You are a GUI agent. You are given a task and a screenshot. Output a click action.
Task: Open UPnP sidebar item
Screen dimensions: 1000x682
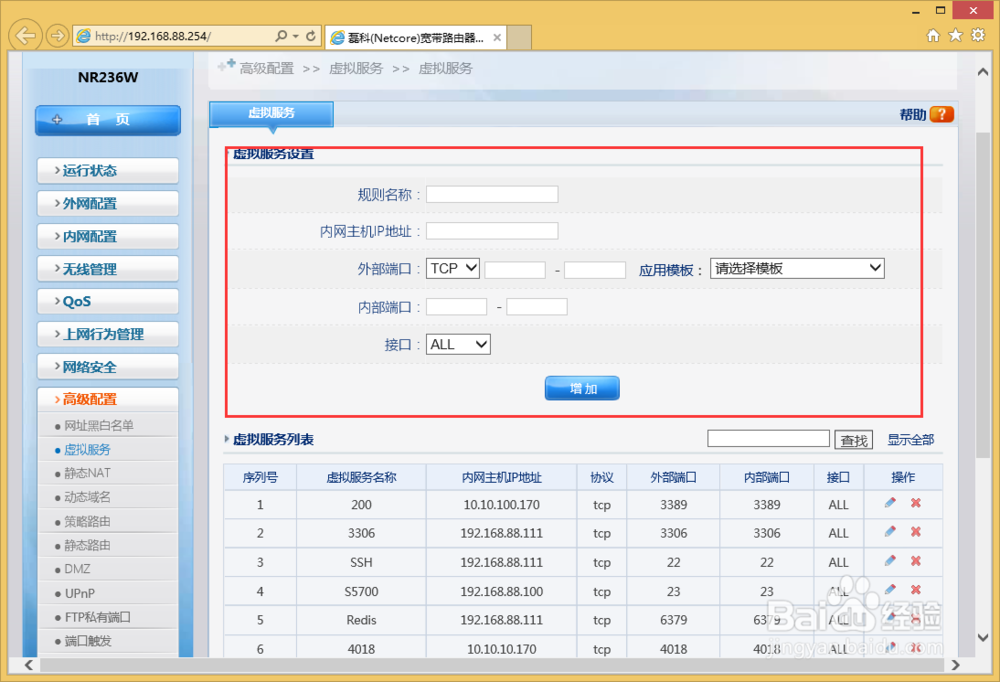point(80,593)
